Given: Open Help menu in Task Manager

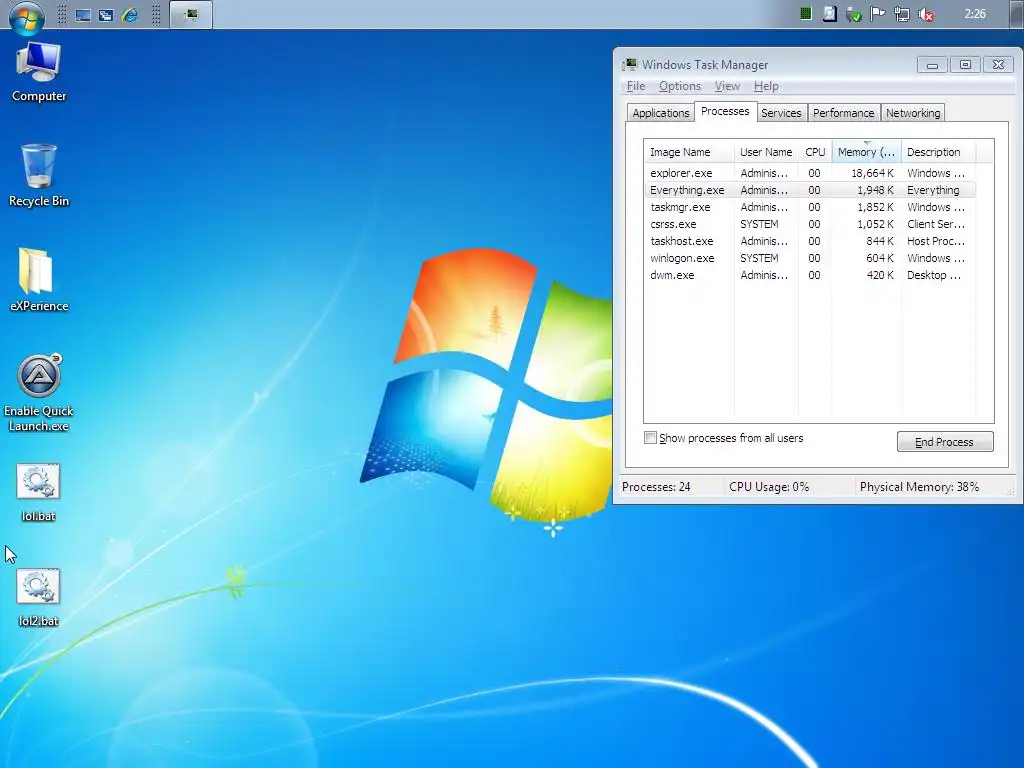Looking at the screenshot, I should pos(766,86).
